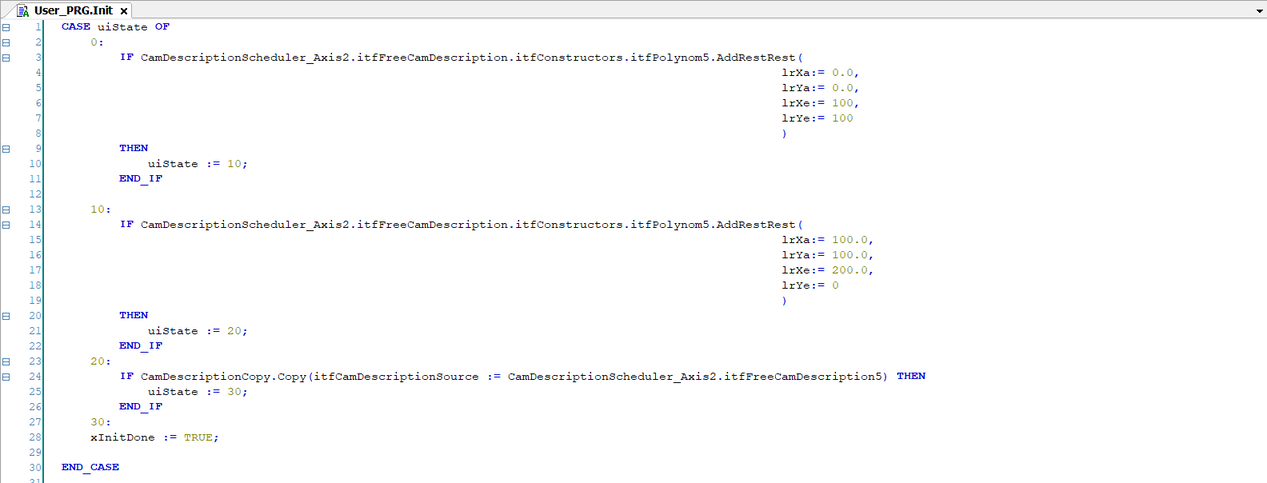The image size is (1267, 483).
Task: Fold the state 10 block at line 13
Action: tap(6, 209)
